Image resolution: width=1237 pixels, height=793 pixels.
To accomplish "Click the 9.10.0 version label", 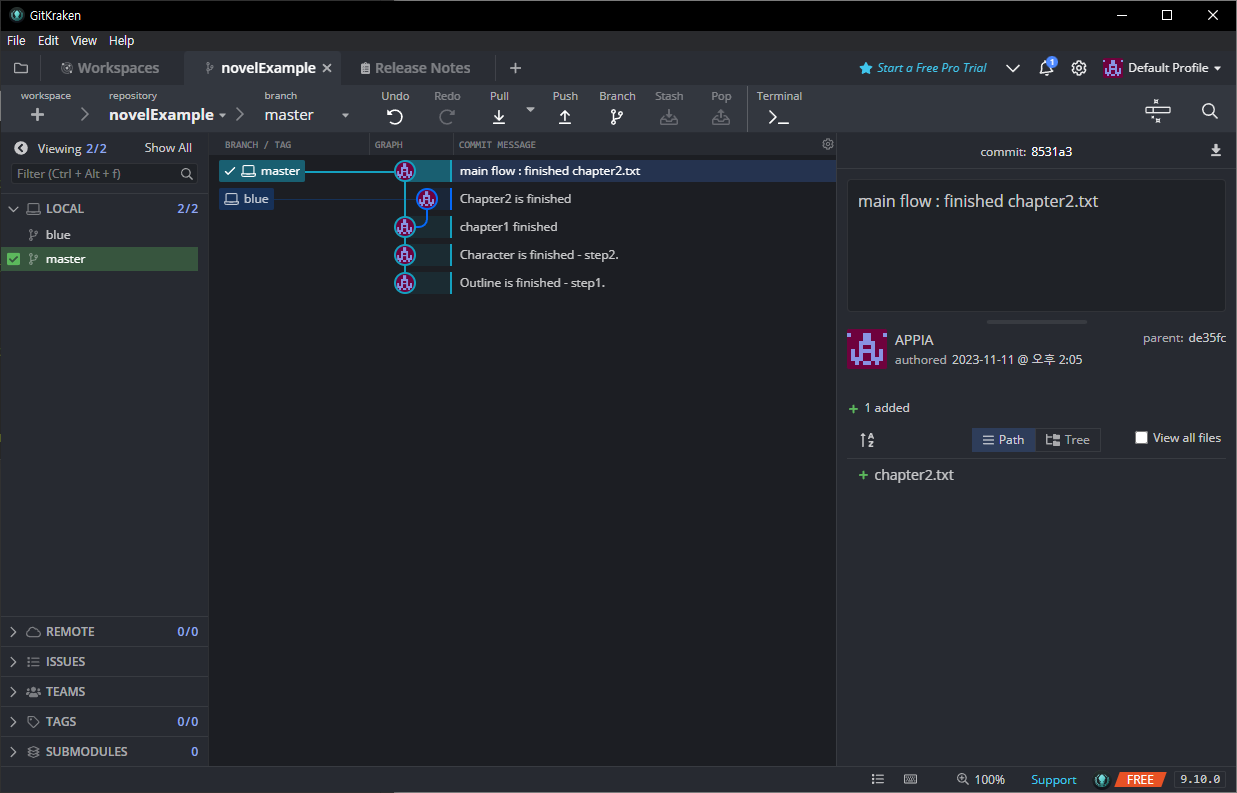I will pyautogui.click(x=1199, y=779).
